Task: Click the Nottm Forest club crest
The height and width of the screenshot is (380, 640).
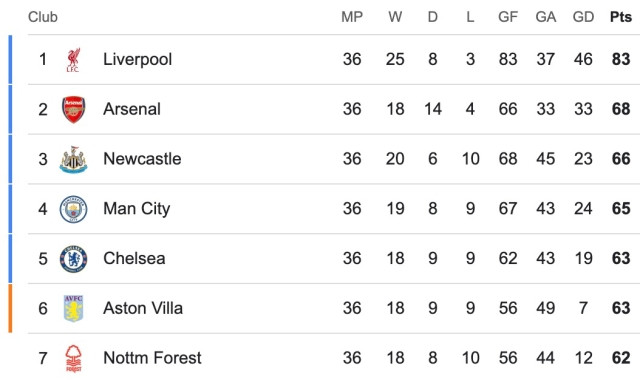Action: pyautogui.click(x=73, y=358)
